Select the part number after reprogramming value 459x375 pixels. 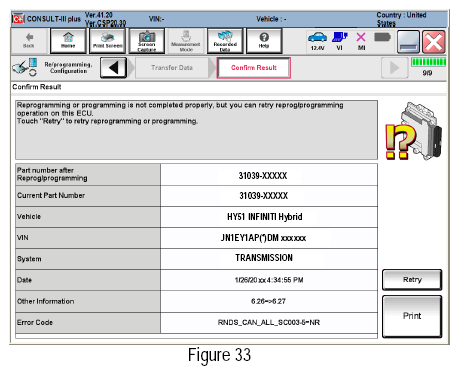[x=269, y=175]
